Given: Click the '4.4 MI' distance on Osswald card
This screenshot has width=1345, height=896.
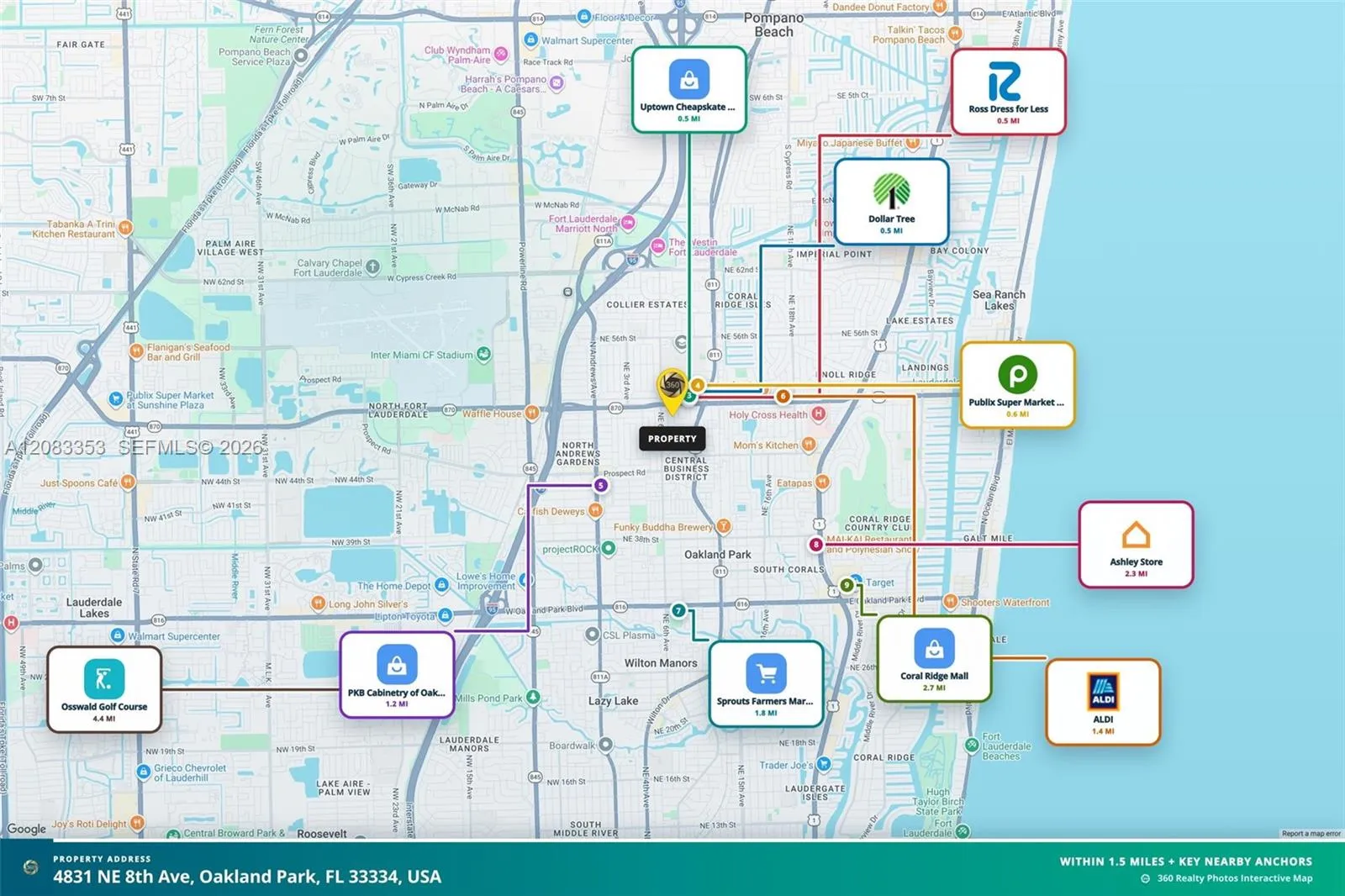Looking at the screenshot, I should 104,719.
